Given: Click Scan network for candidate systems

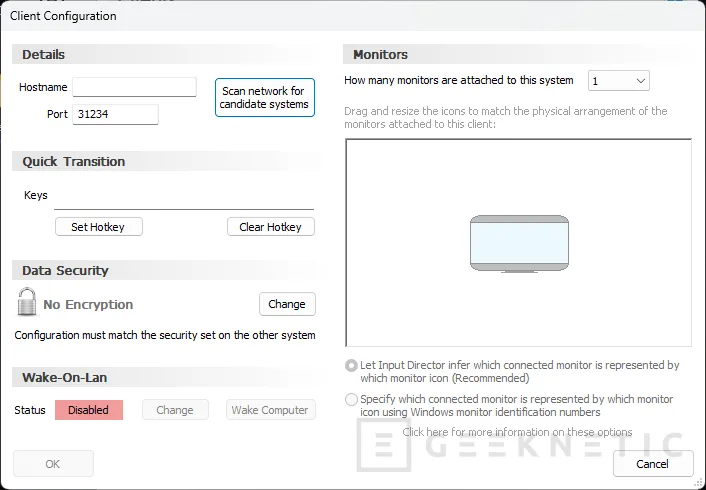Looking at the screenshot, I should pos(265,97).
